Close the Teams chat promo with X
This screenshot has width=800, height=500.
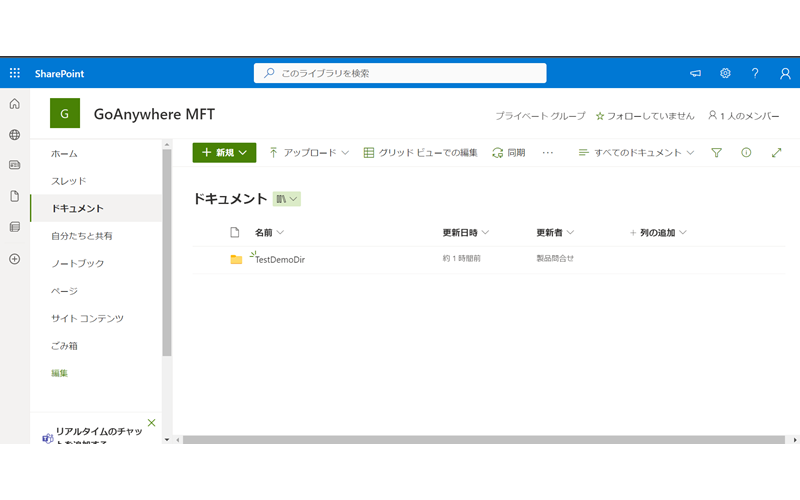tap(152, 423)
